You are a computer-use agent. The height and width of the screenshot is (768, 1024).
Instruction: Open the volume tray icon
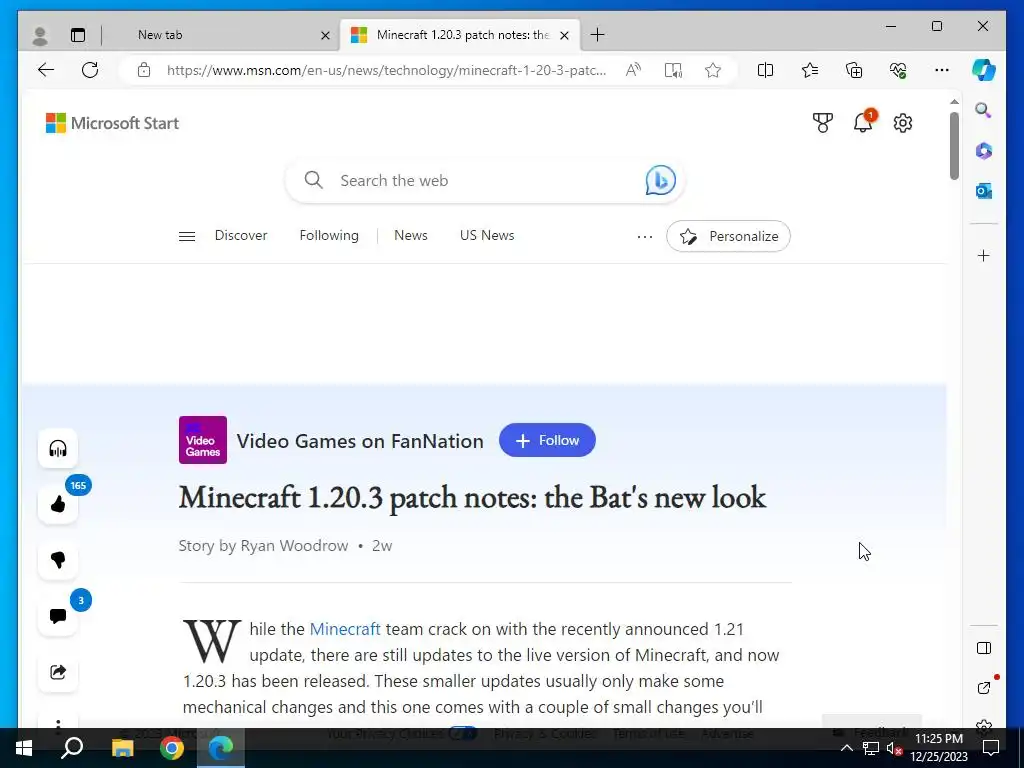(893, 749)
